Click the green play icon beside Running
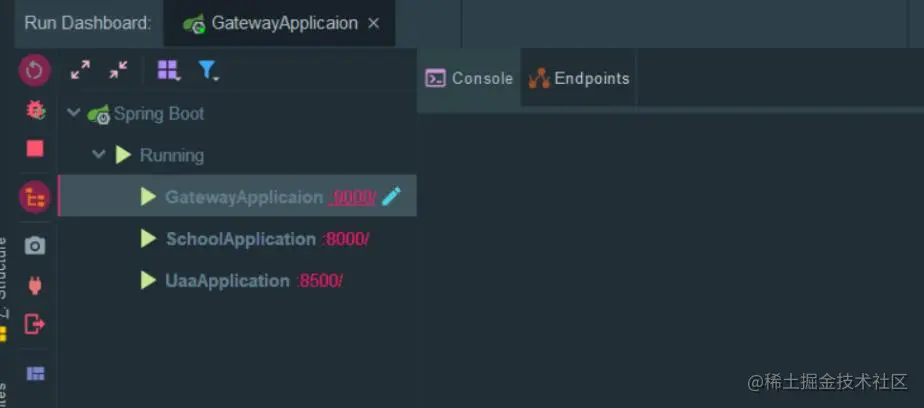This screenshot has height=408, width=924. [x=123, y=155]
